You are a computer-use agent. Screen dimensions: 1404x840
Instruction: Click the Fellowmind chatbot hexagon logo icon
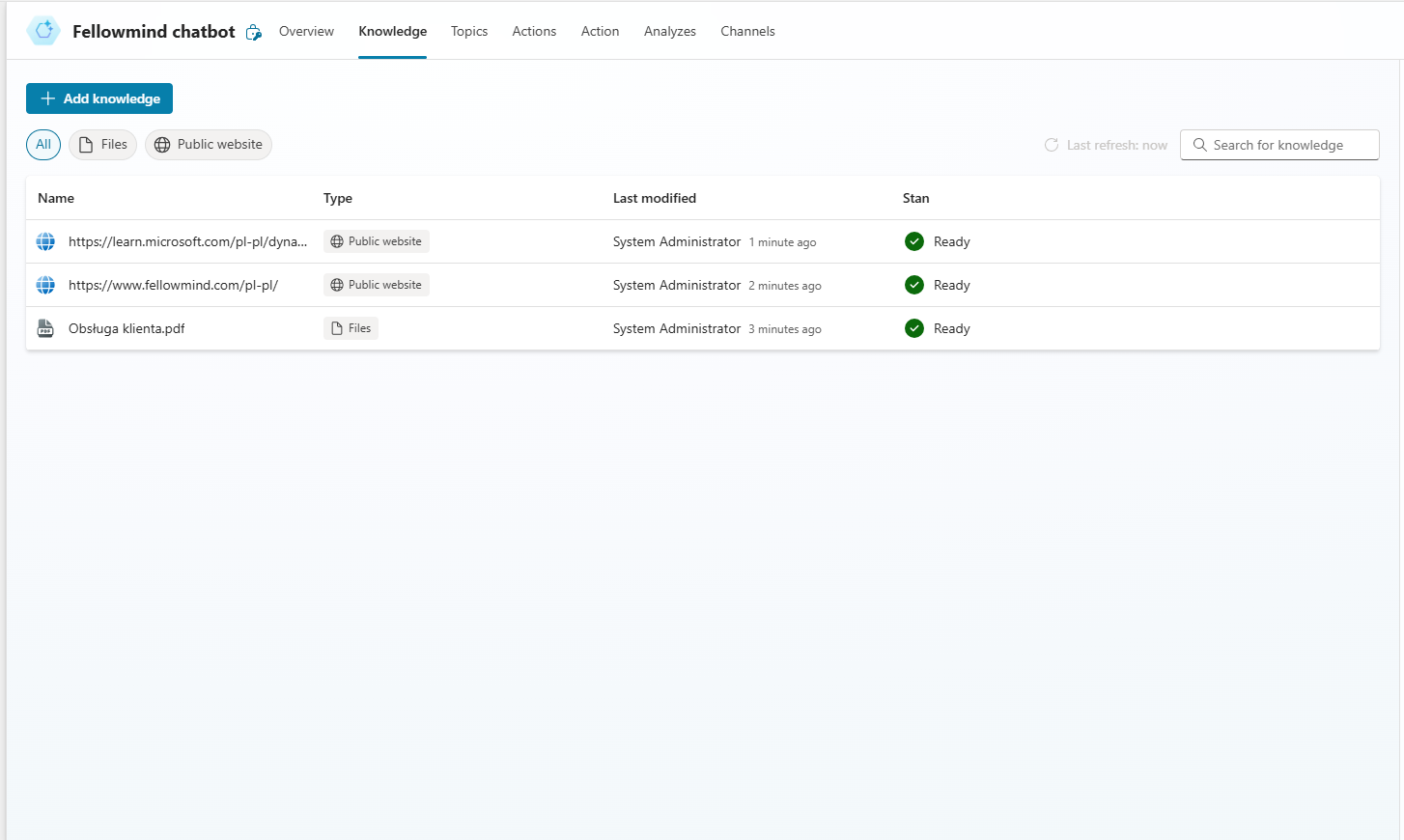coord(43,31)
